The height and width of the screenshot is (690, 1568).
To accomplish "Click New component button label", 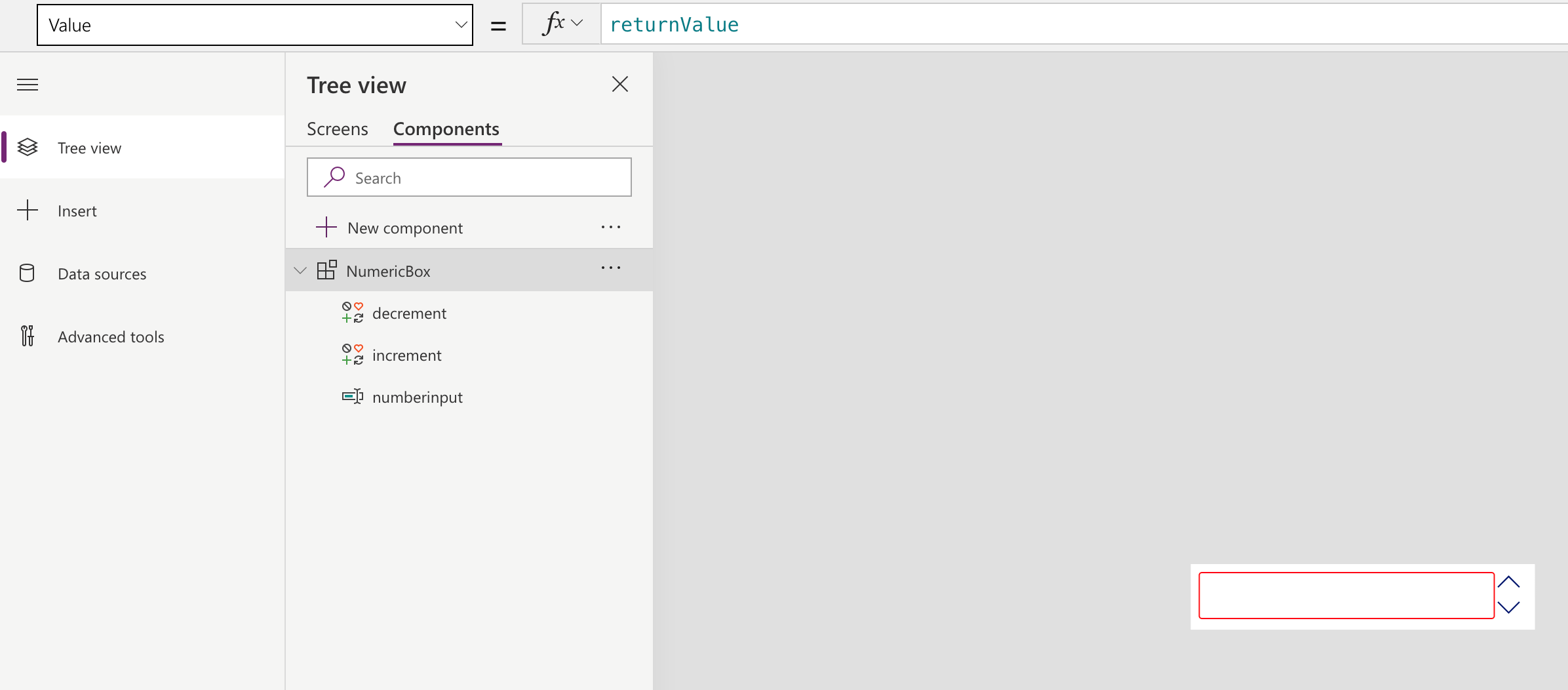I will click(405, 228).
